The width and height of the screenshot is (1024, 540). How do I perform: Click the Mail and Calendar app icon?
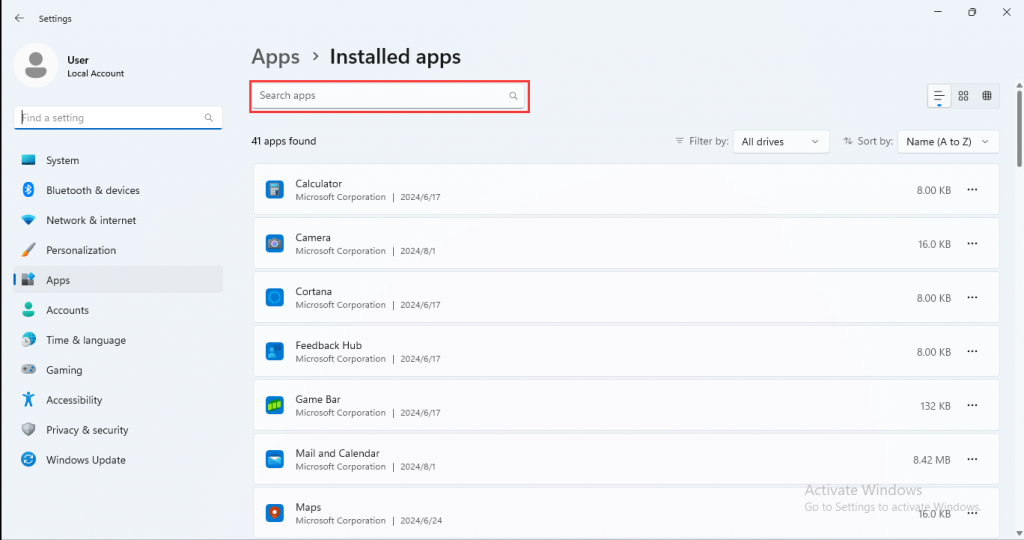coord(275,460)
